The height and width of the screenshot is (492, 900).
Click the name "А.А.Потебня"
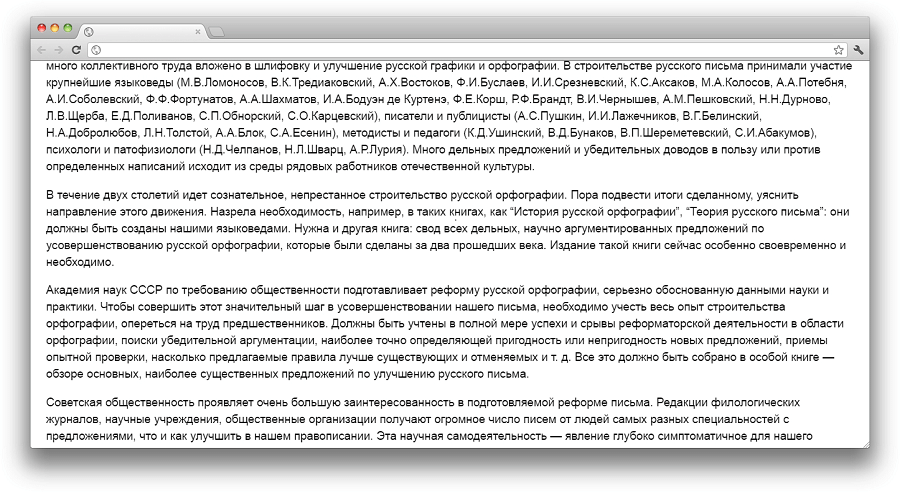pyautogui.click(x=810, y=82)
